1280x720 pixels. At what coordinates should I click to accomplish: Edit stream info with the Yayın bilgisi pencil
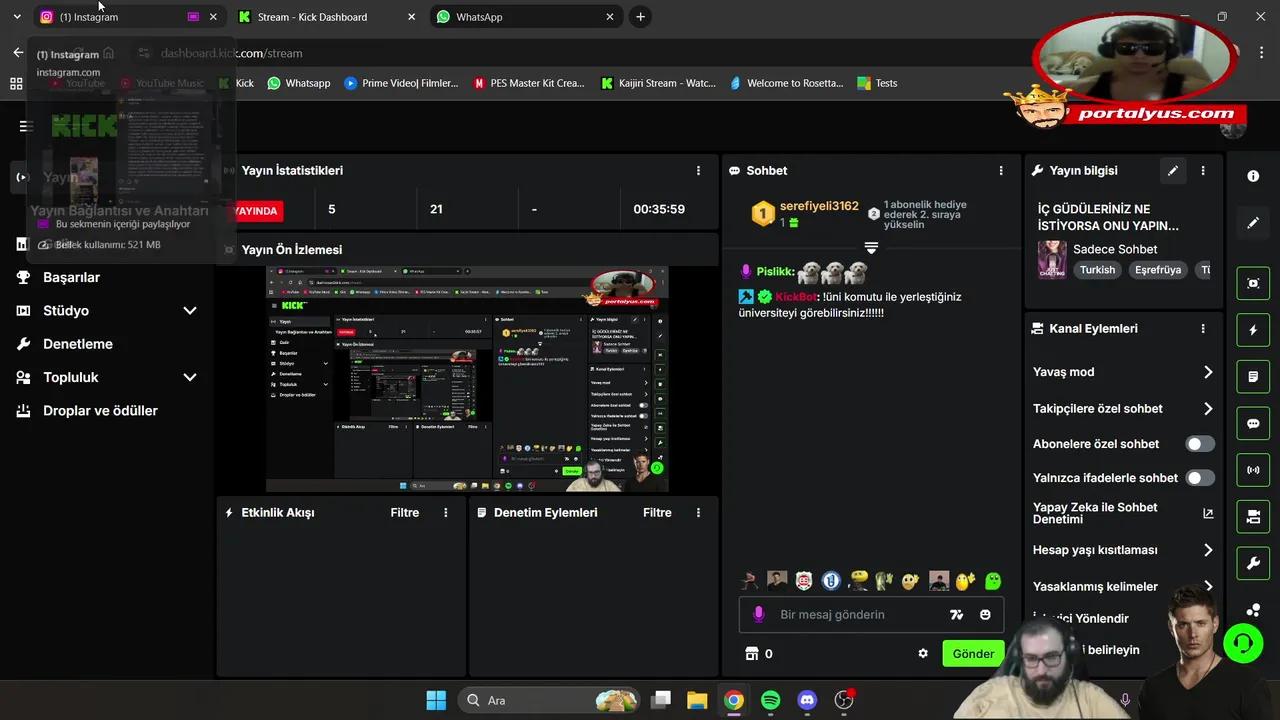[1173, 171]
